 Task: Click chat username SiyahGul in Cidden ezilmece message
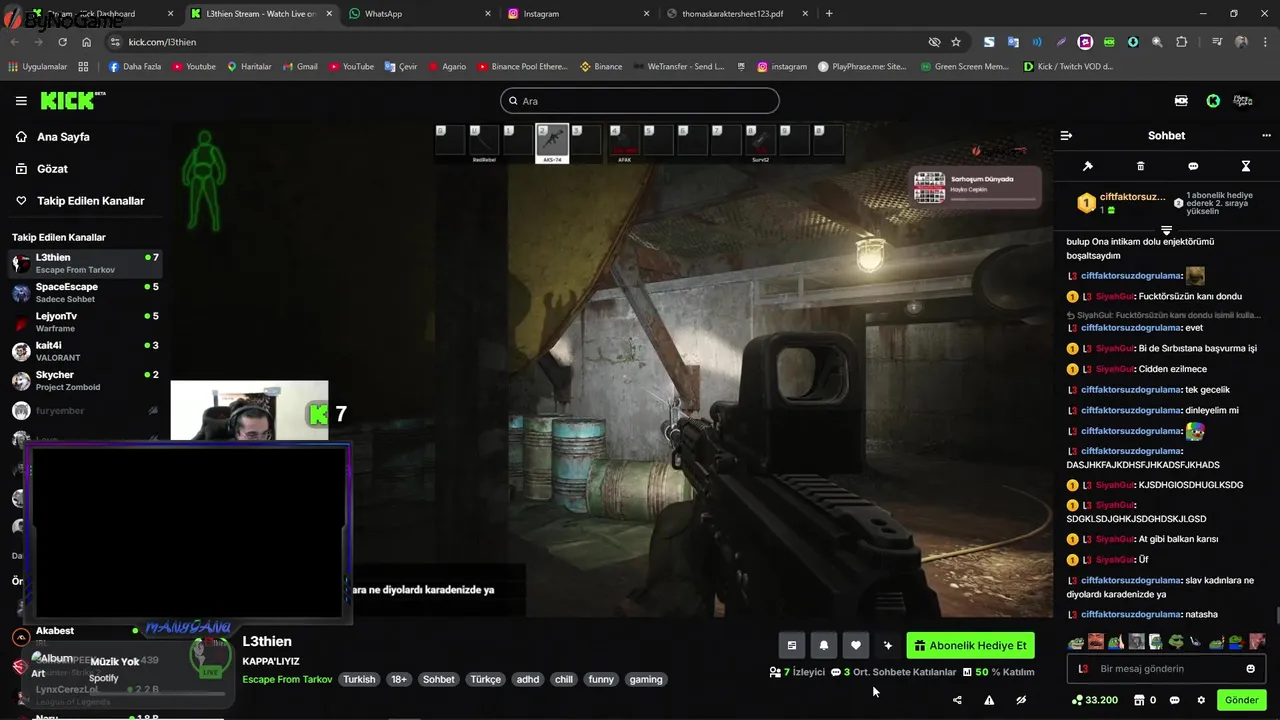pos(1115,369)
